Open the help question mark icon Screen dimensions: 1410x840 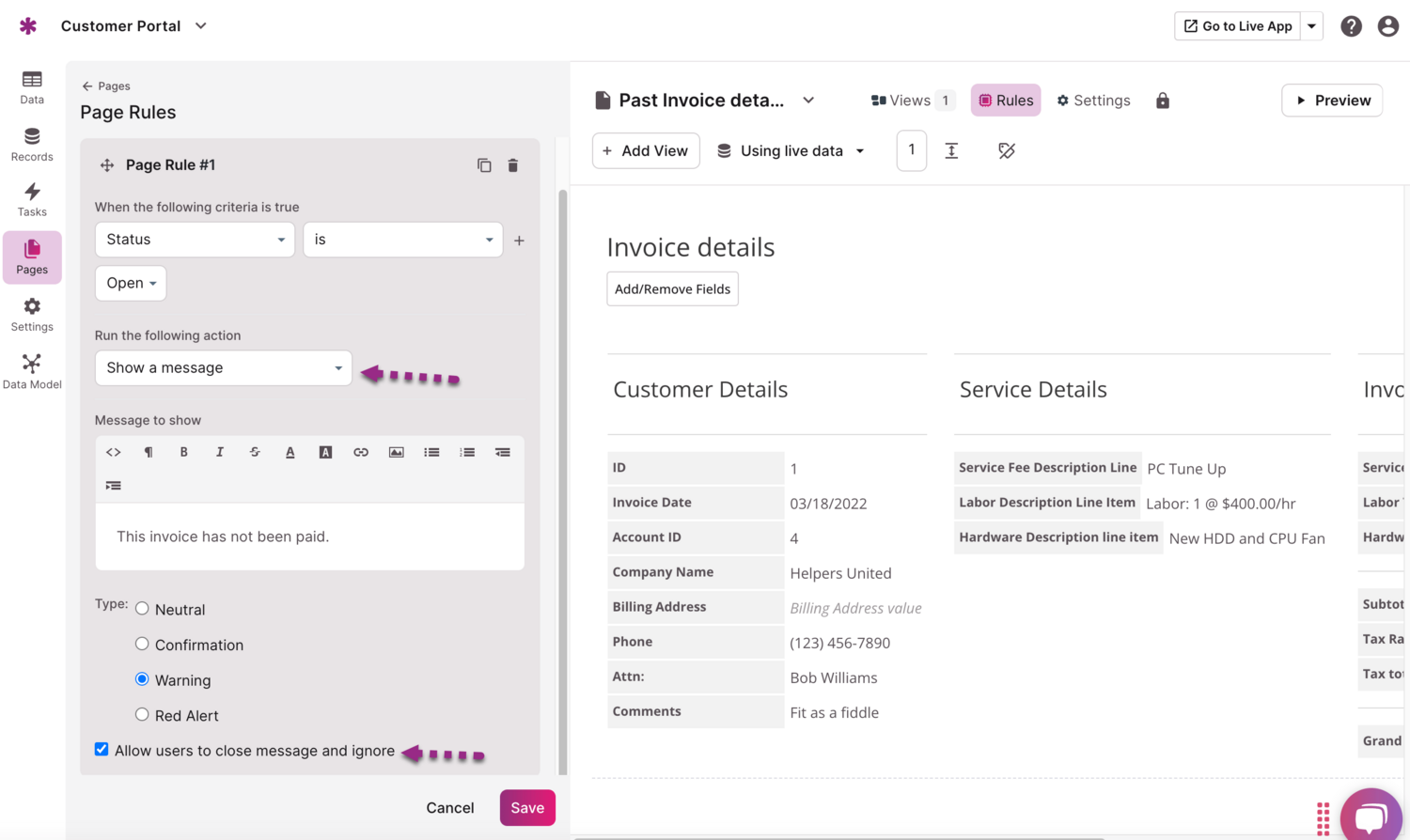(1351, 26)
